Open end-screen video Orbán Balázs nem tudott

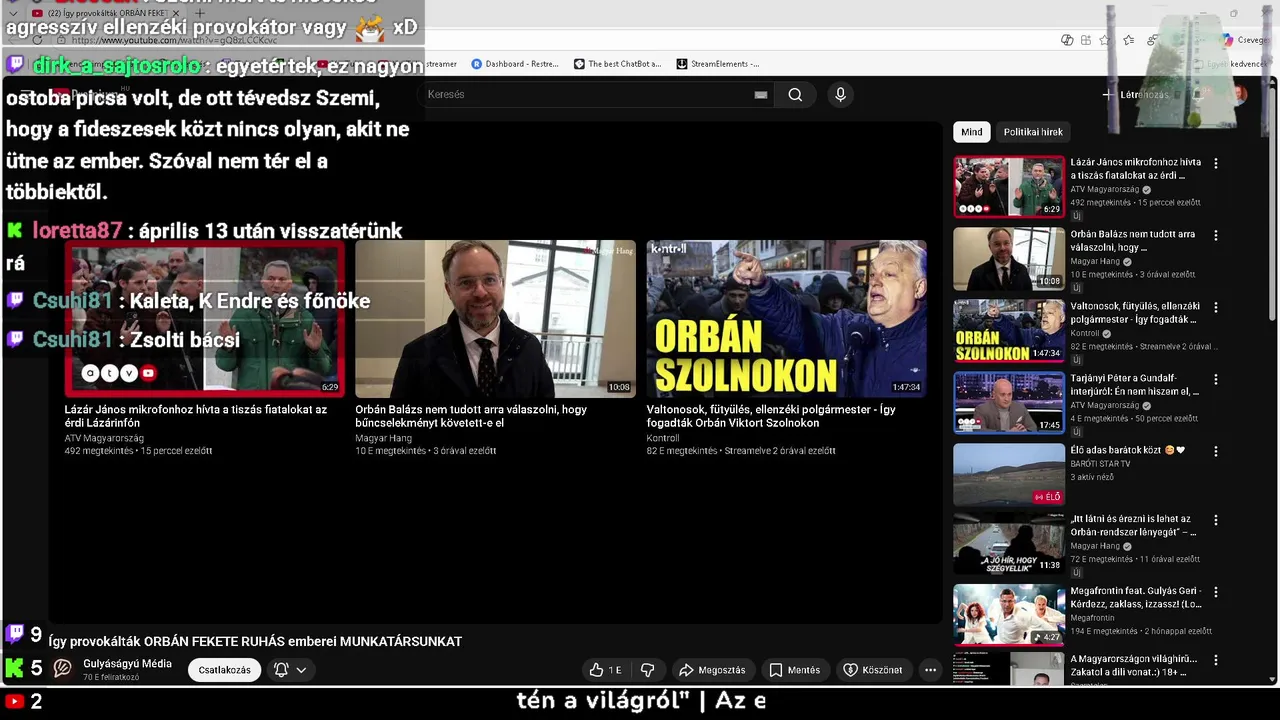tap(495, 318)
